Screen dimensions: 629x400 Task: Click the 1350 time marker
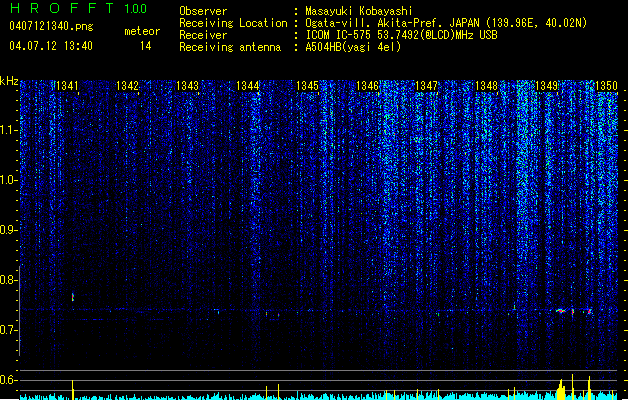pos(607,86)
